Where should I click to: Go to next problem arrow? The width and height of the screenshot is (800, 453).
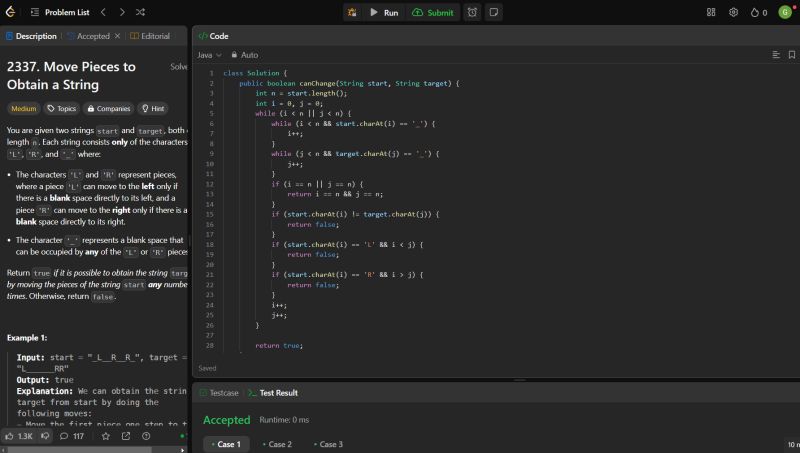(x=122, y=12)
